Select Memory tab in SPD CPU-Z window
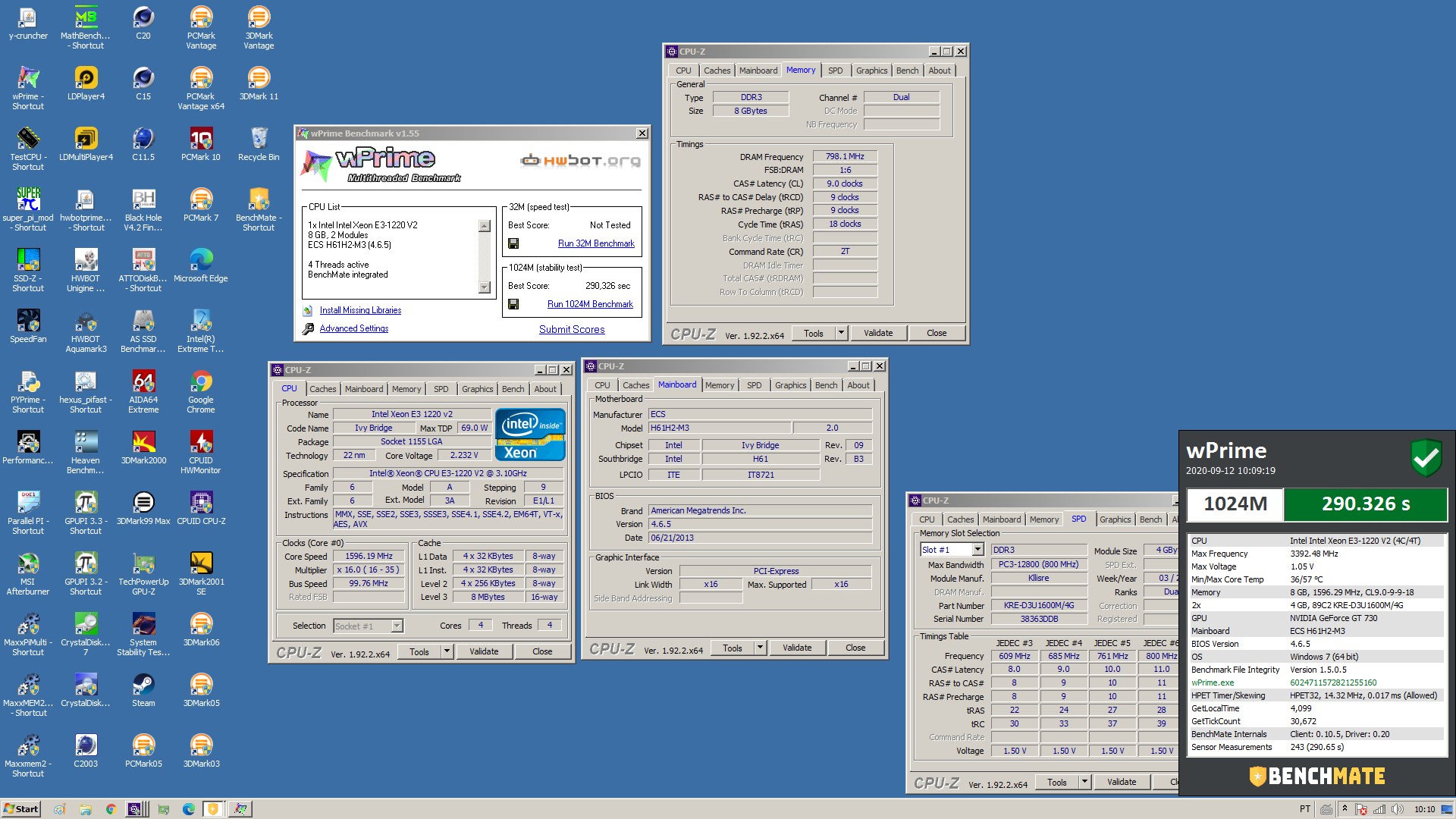The image size is (1456, 819). tap(1043, 519)
